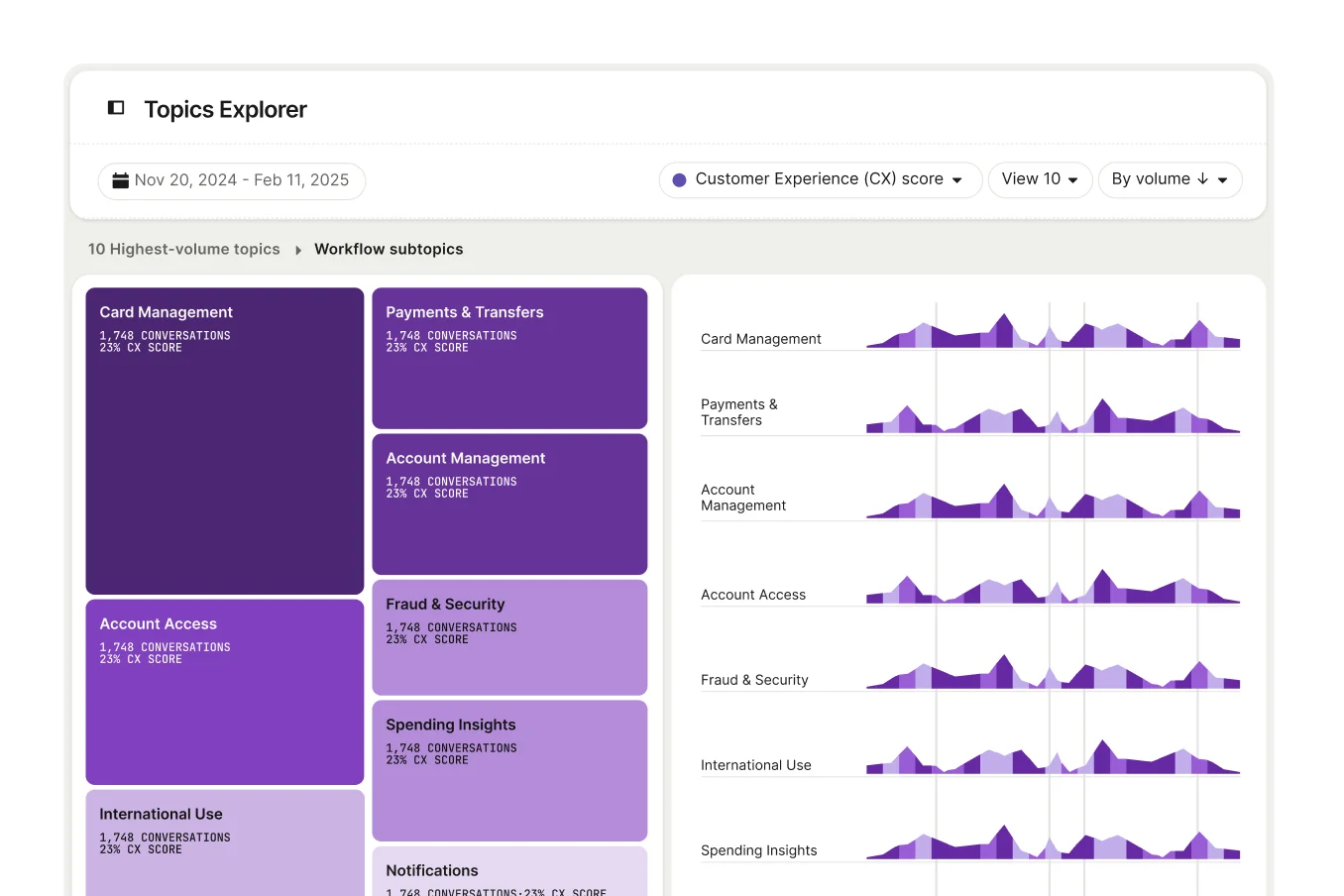Click the calendar icon in date range
The height and width of the screenshot is (896, 1344).
[x=121, y=180]
